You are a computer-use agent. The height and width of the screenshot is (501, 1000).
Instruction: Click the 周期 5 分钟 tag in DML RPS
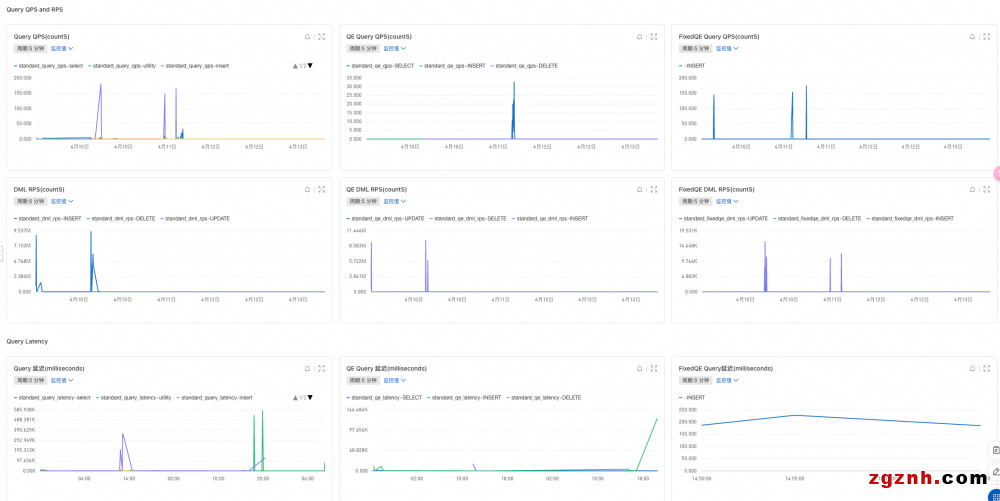(x=29, y=201)
